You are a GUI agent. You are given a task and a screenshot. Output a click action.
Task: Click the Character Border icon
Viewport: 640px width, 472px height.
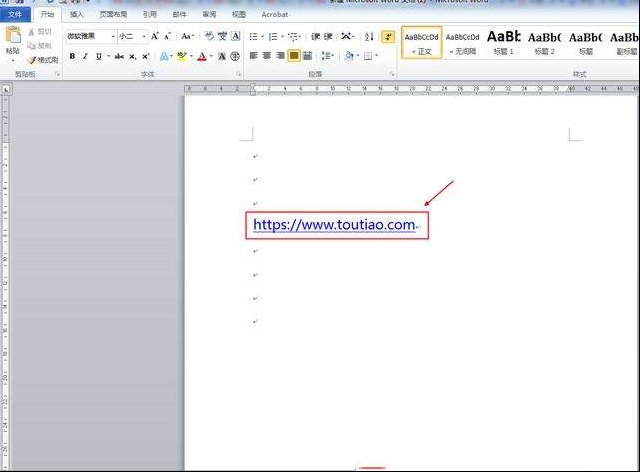coord(236,36)
